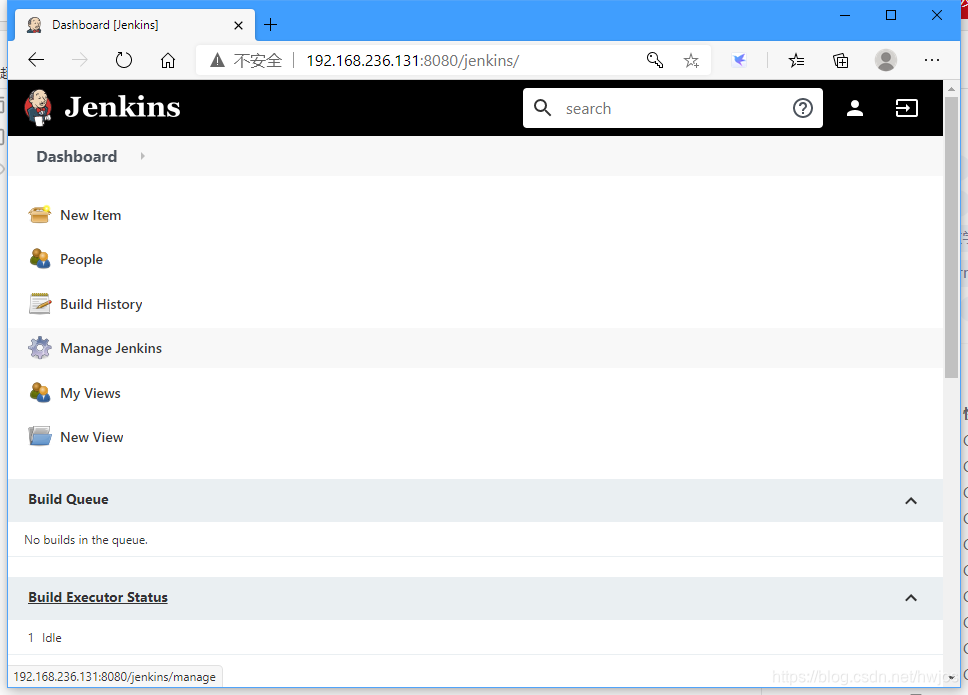The width and height of the screenshot is (968, 695).
Task: Focus the Jenkins search field
Action: pos(672,108)
